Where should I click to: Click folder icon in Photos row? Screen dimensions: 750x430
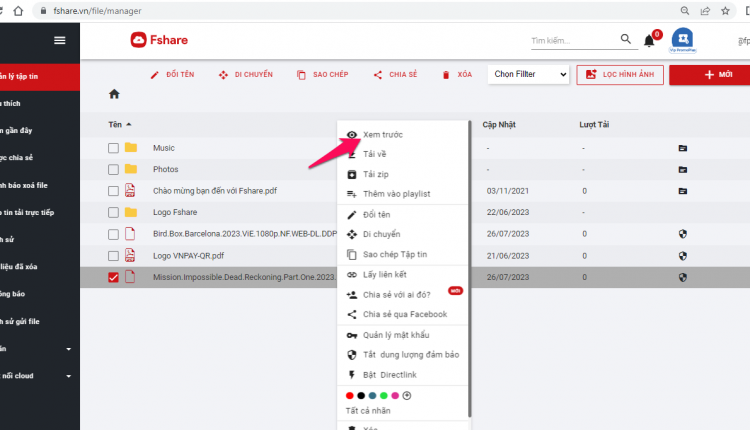[x=683, y=170]
